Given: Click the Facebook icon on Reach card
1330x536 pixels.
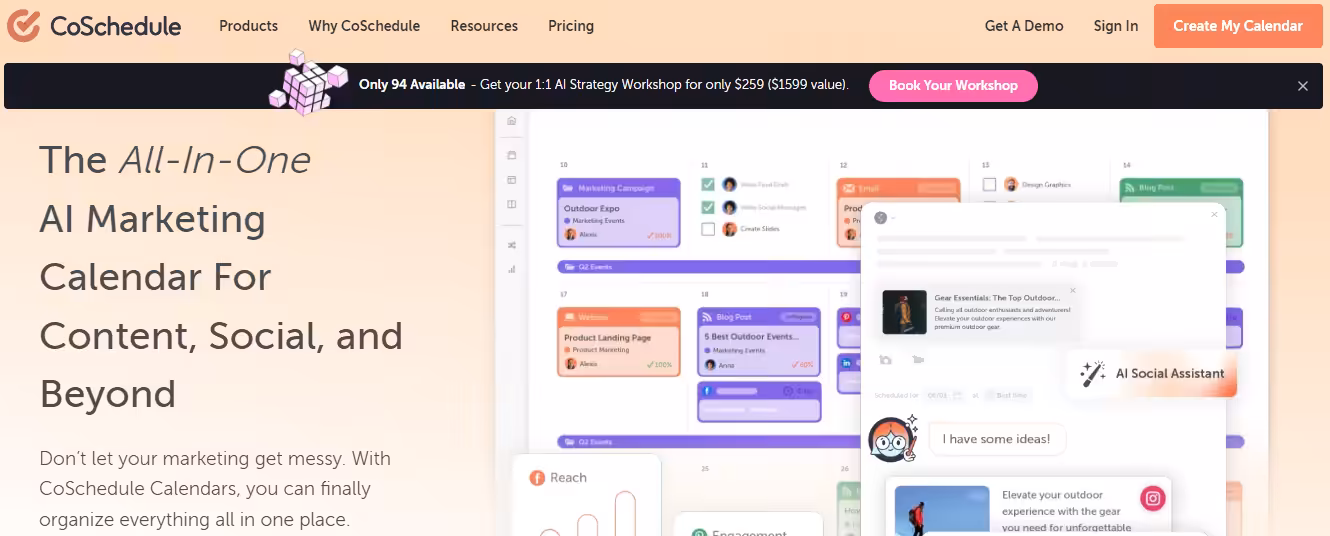Looking at the screenshot, I should [537, 478].
